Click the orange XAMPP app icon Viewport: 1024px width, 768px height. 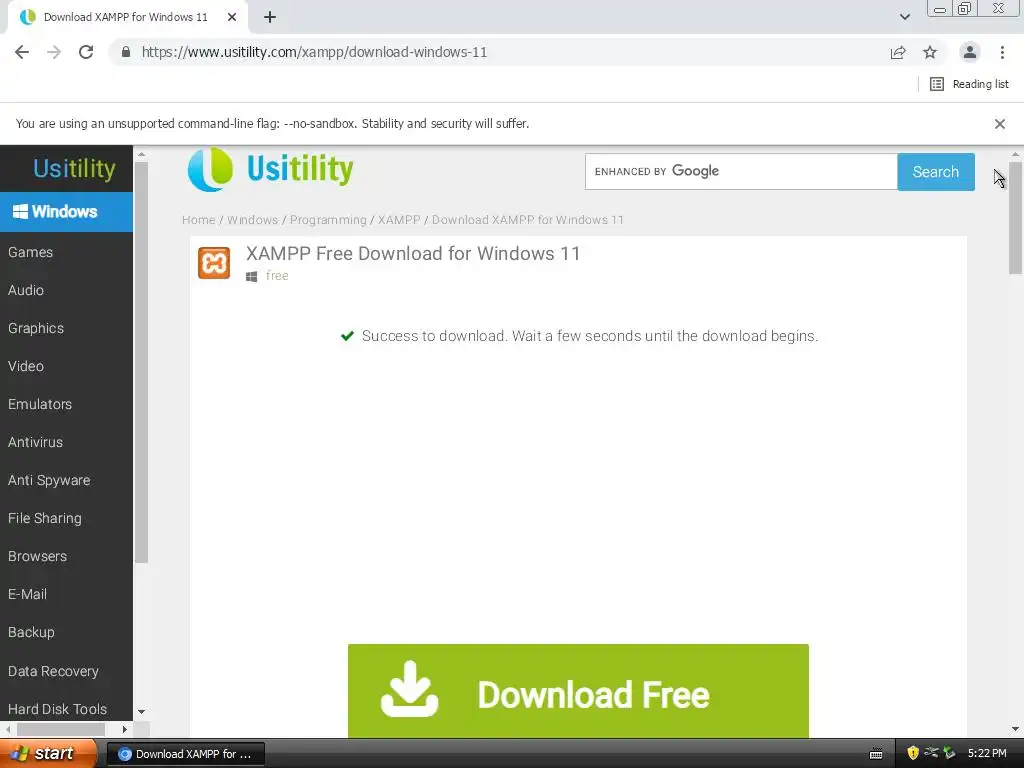point(214,263)
